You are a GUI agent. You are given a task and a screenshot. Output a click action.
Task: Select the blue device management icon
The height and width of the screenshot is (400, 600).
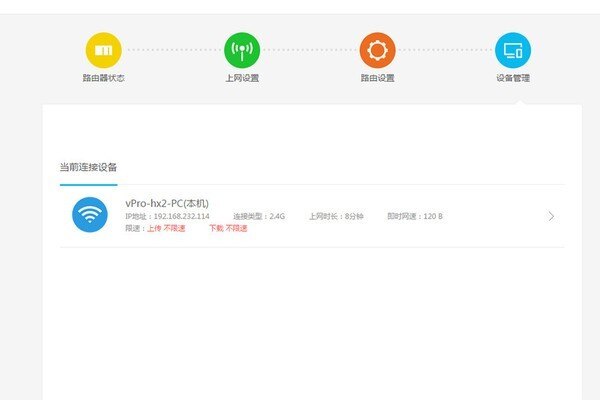[513, 50]
